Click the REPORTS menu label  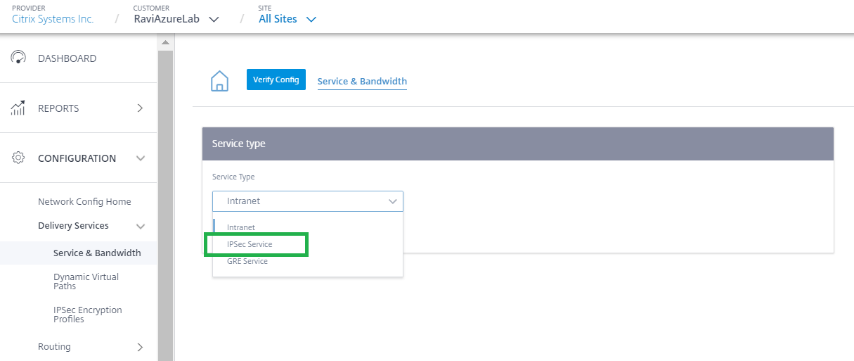(58, 108)
